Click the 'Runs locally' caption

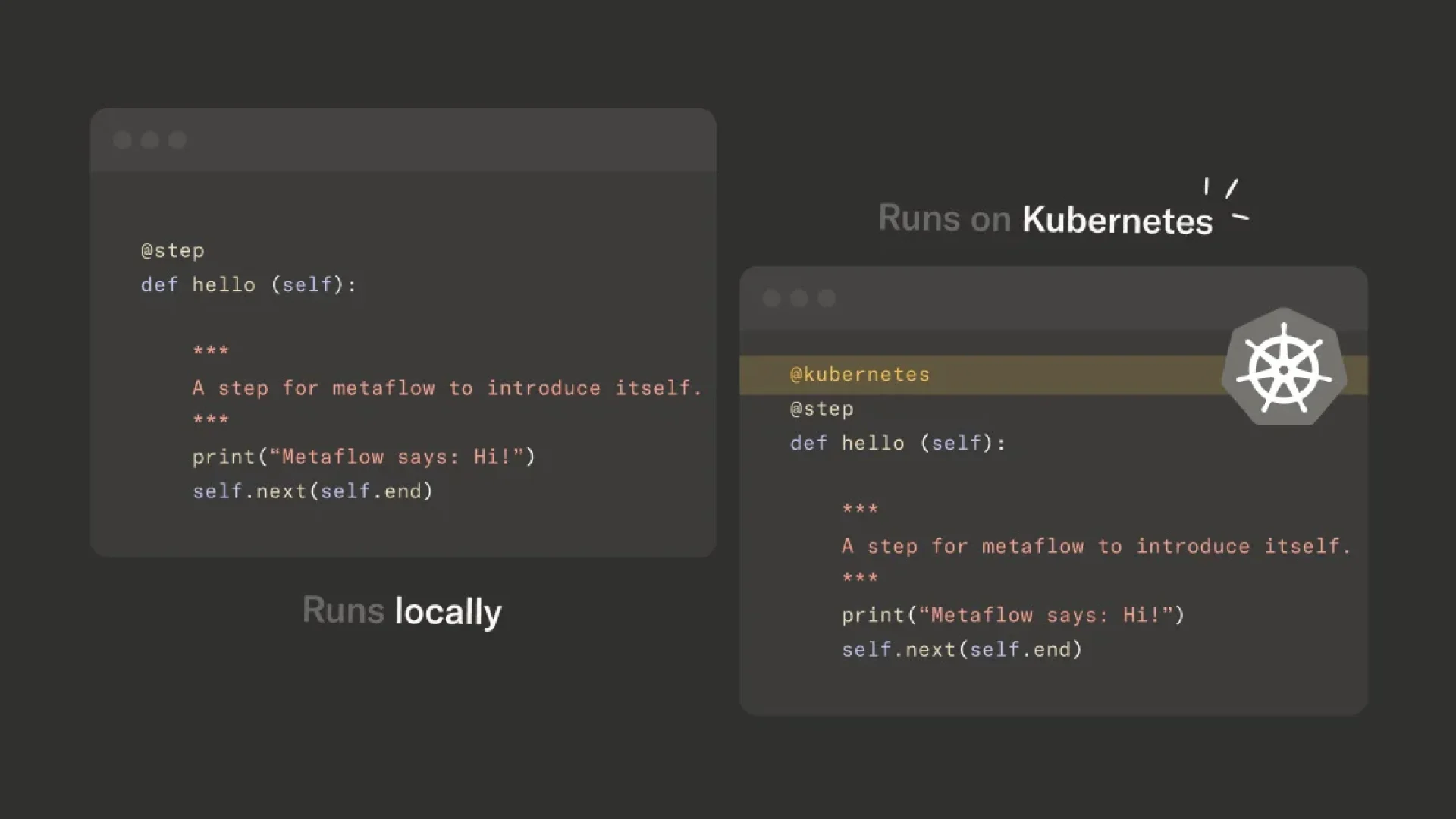(x=402, y=611)
